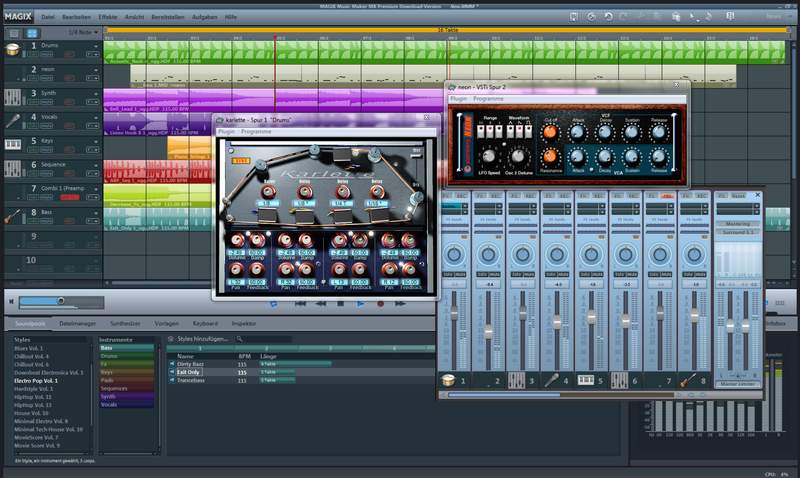Toggle the third Waveform switch on neon synth

click(529, 132)
